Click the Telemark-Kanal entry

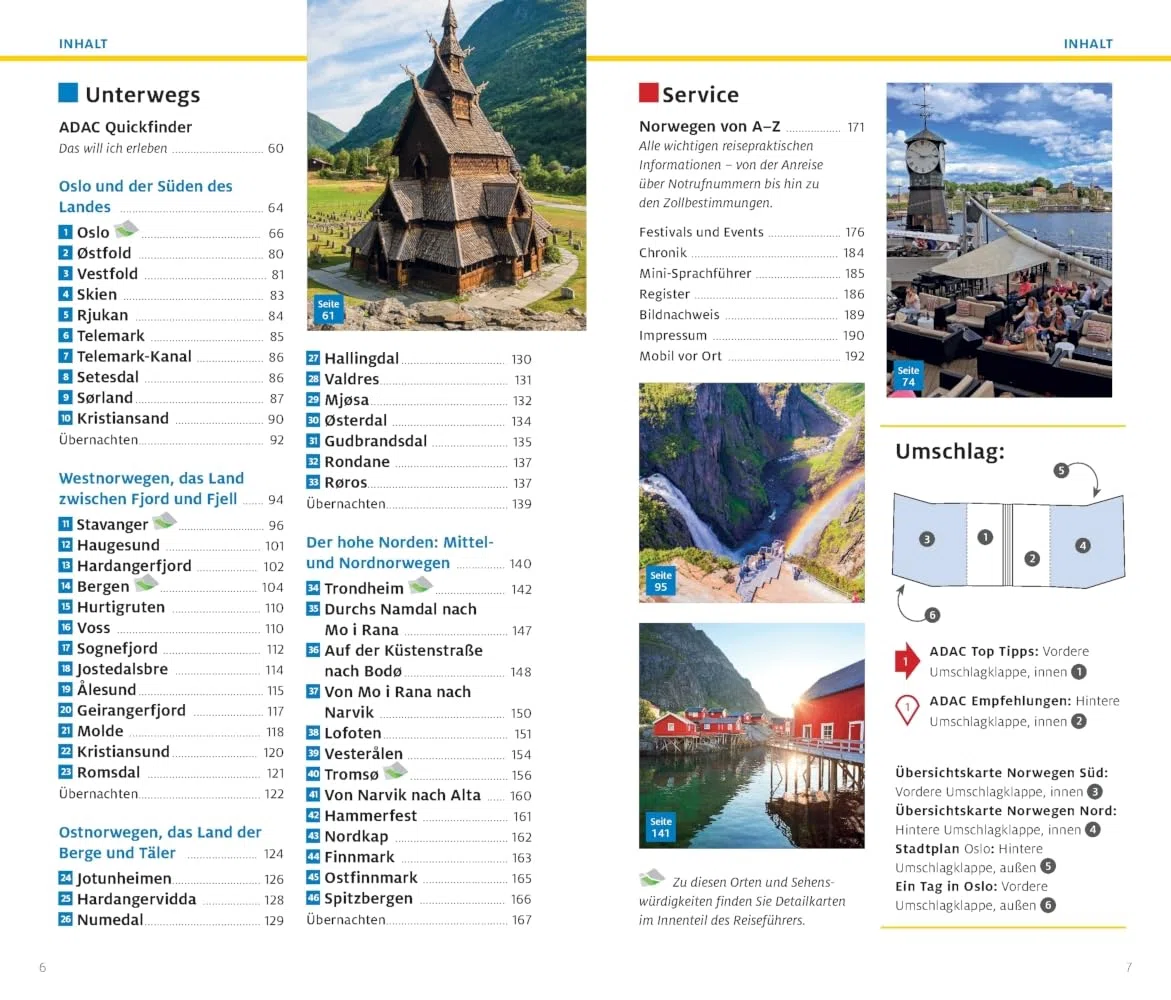pos(171,357)
